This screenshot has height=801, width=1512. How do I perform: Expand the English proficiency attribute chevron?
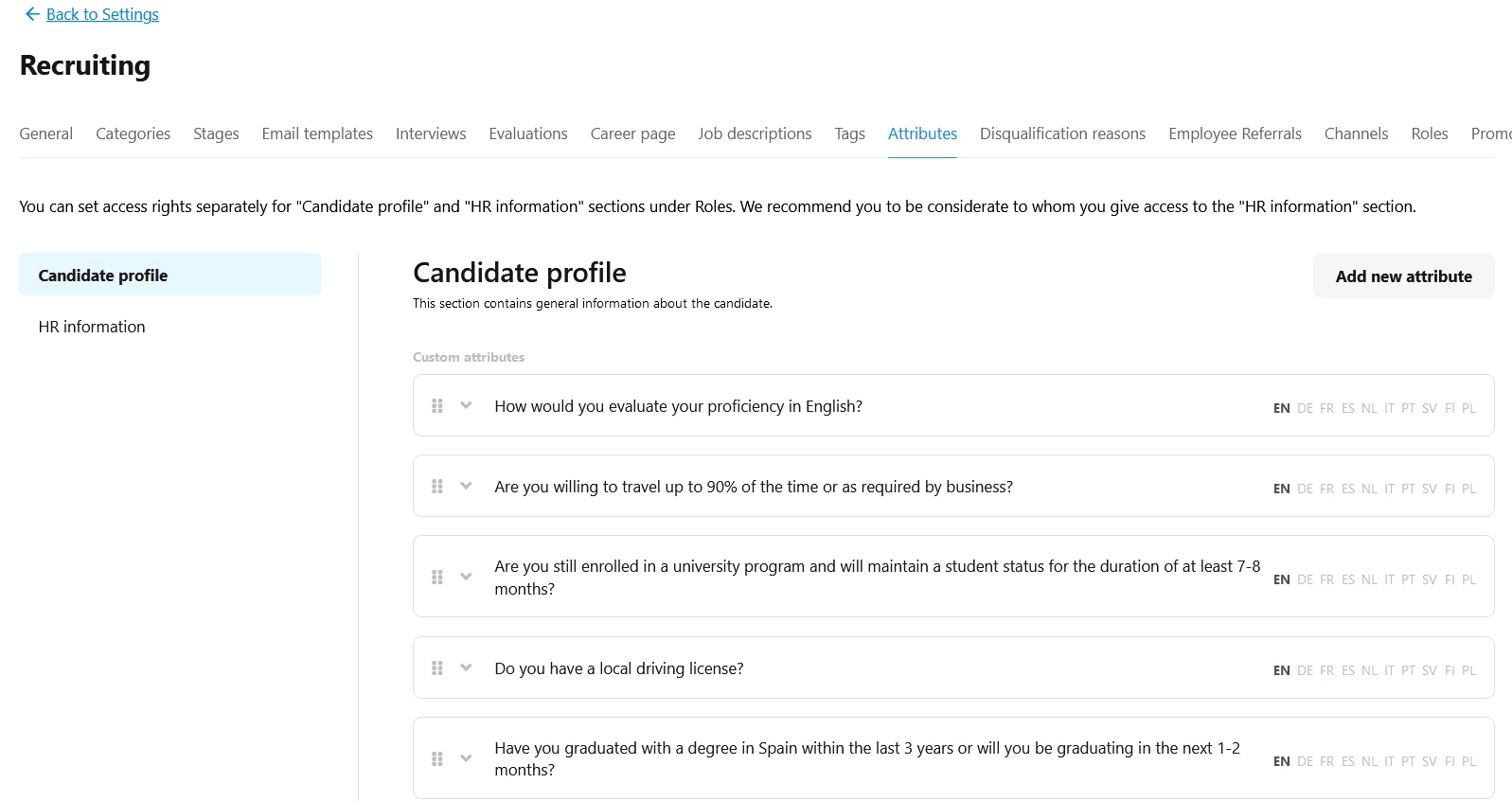click(466, 405)
